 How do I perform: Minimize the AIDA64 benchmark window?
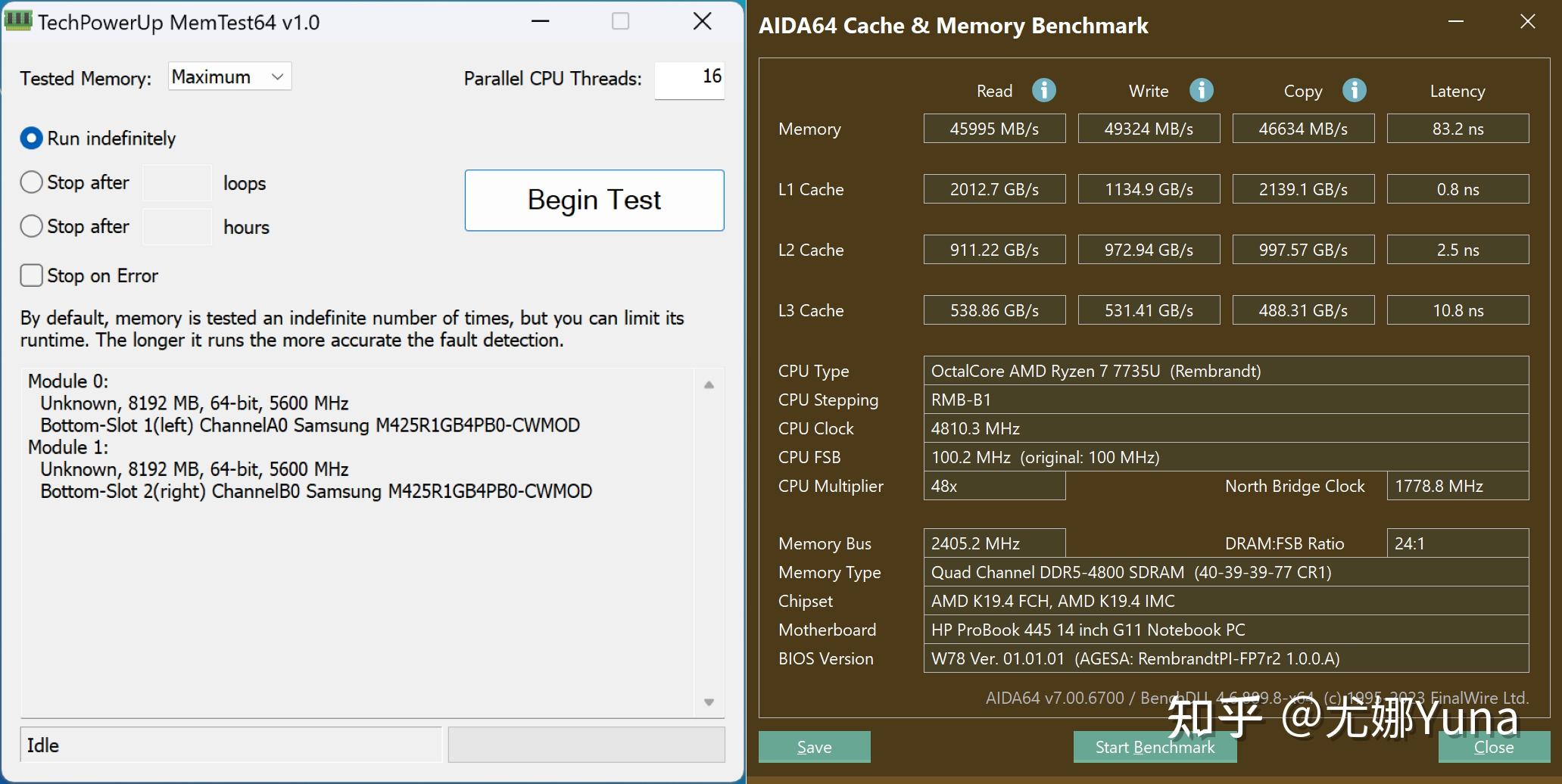tap(1455, 22)
